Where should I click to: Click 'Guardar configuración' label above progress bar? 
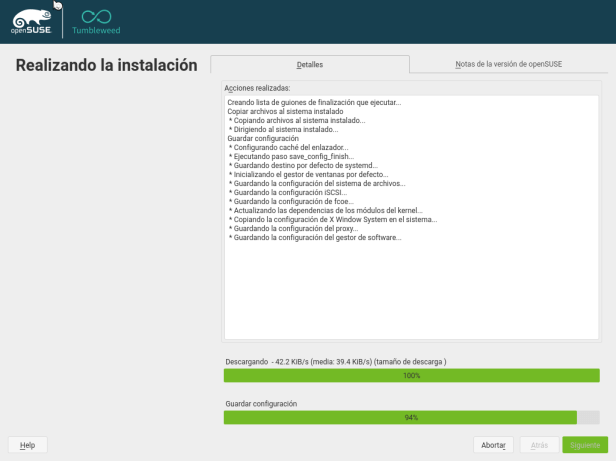(x=261, y=404)
